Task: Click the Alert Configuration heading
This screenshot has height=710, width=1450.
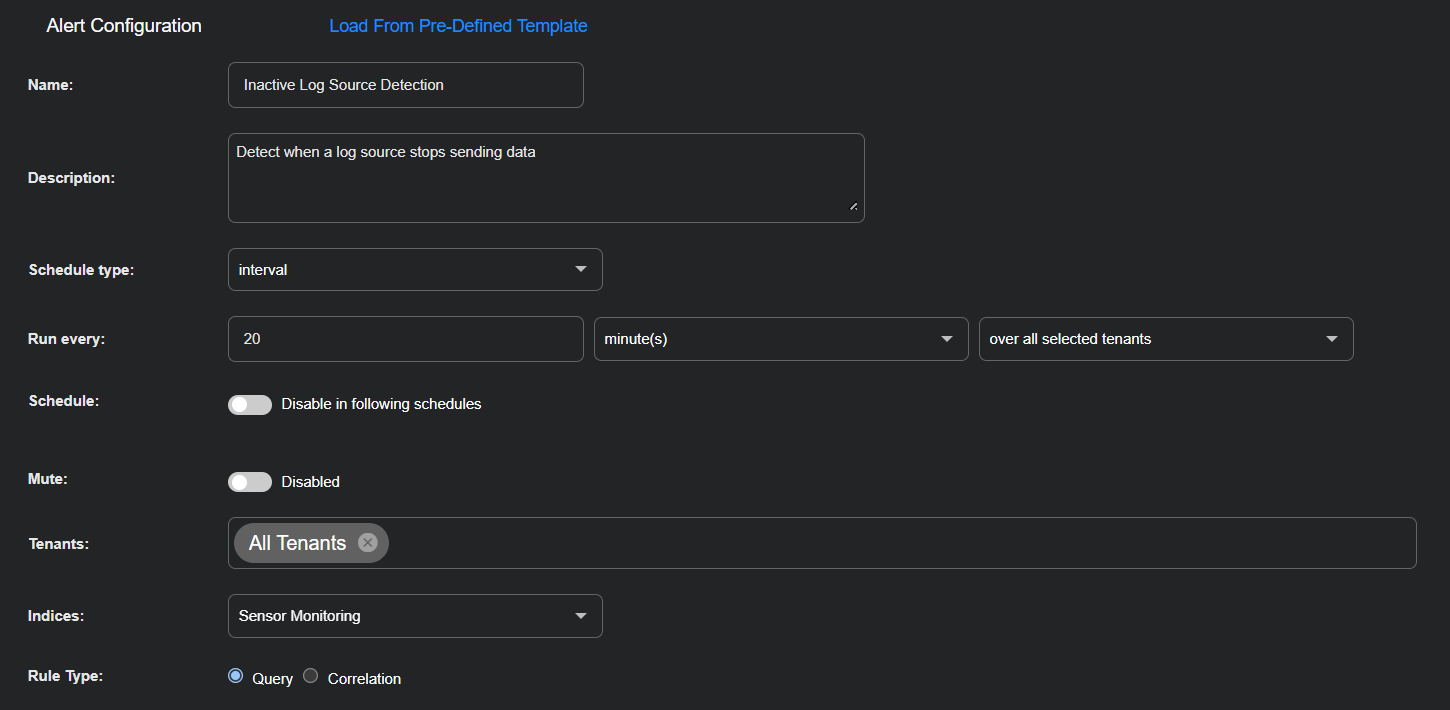Action: tap(123, 25)
